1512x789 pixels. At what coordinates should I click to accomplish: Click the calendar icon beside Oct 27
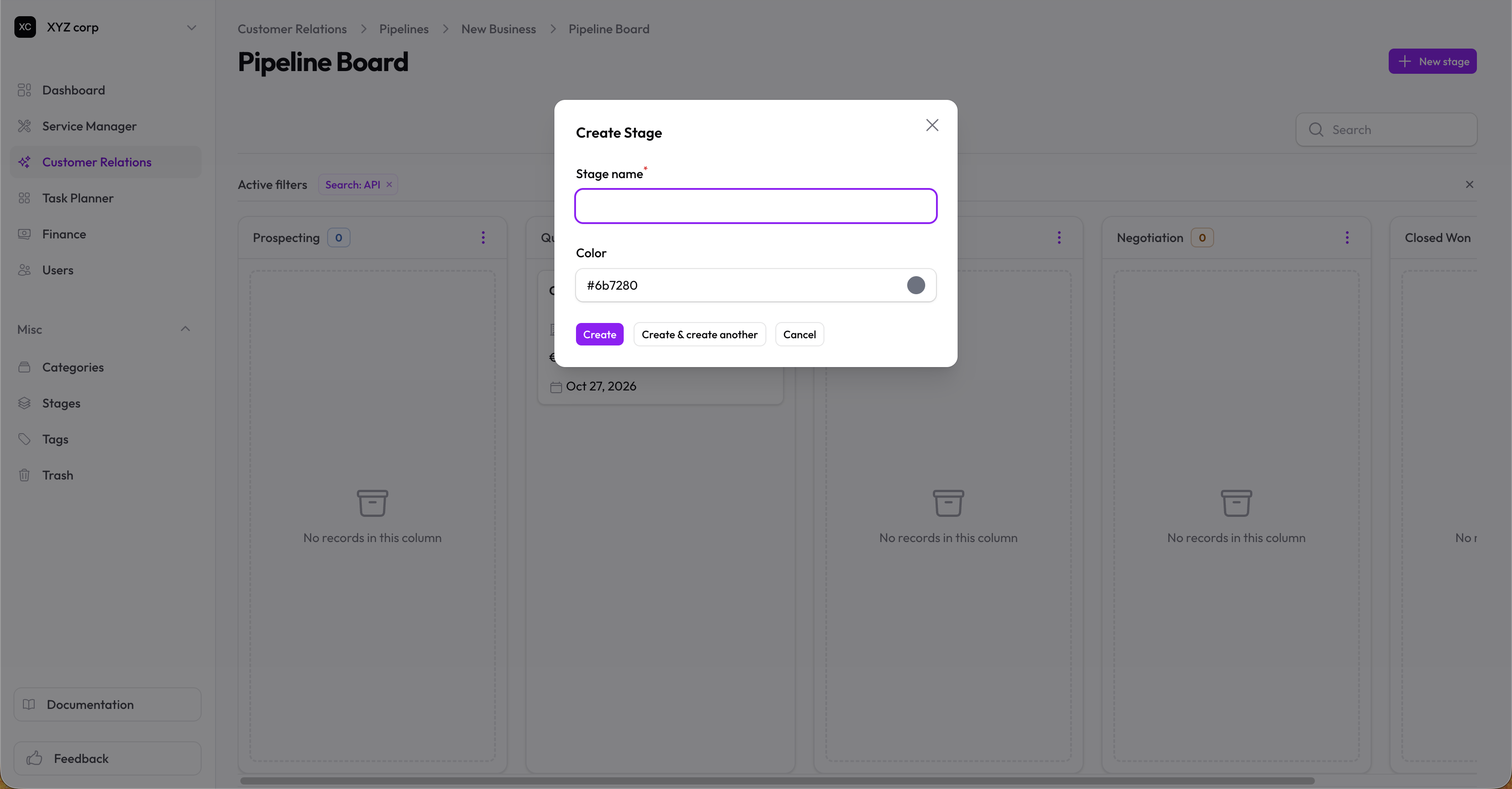556,386
